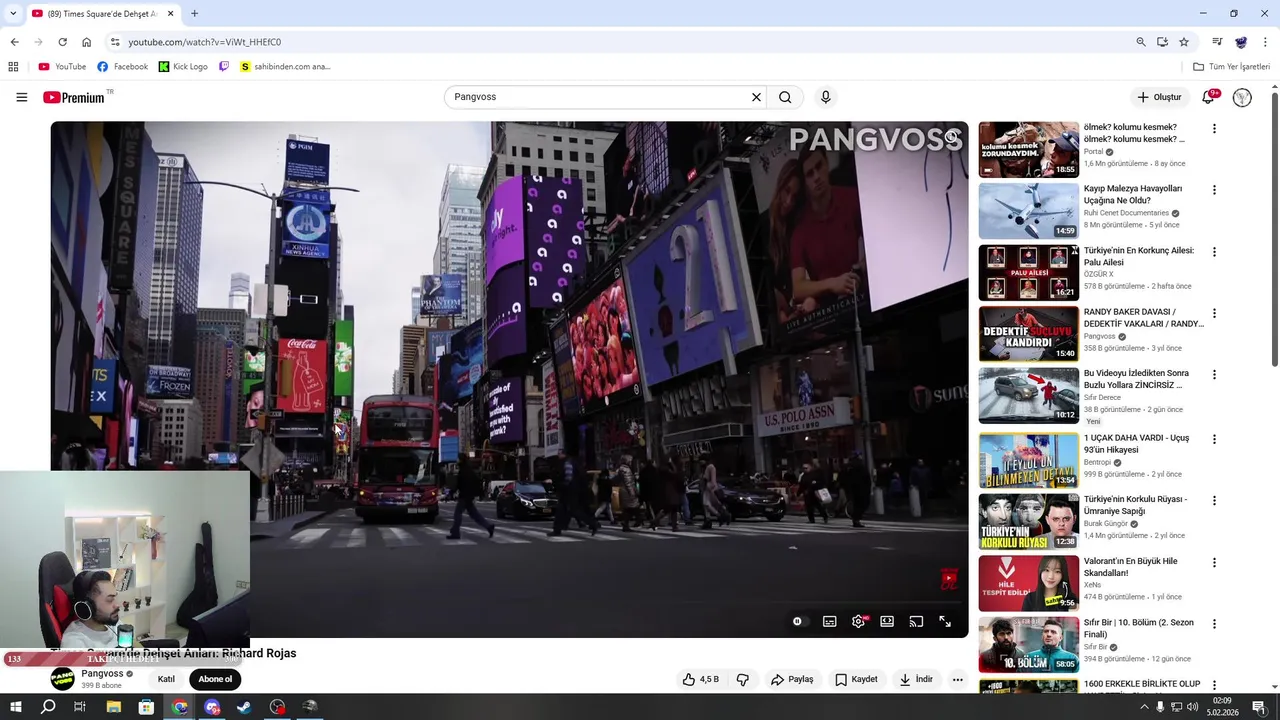Open File Explorer from taskbar
Image resolution: width=1280 pixels, height=720 pixels.
click(114, 707)
